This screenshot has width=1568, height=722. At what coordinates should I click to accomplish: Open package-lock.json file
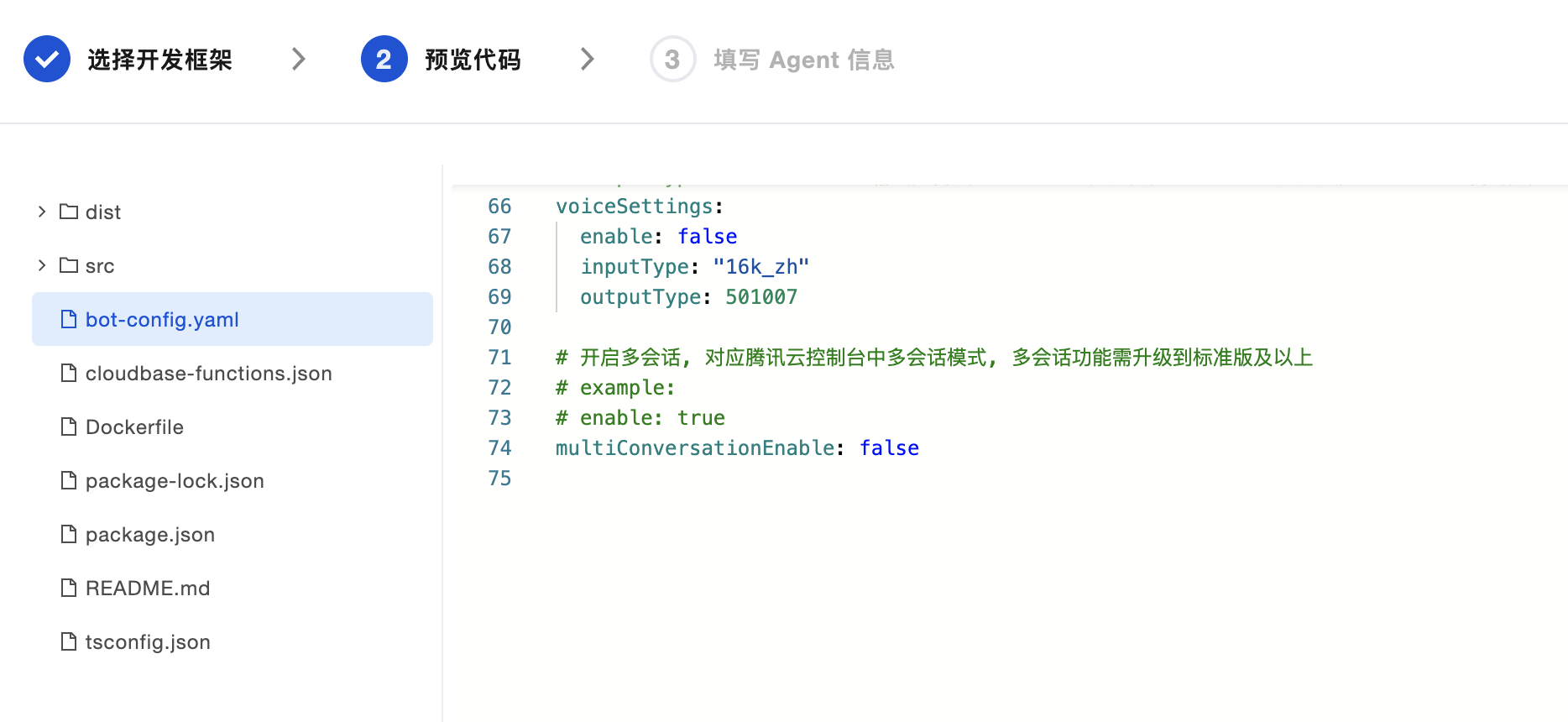coord(175,481)
